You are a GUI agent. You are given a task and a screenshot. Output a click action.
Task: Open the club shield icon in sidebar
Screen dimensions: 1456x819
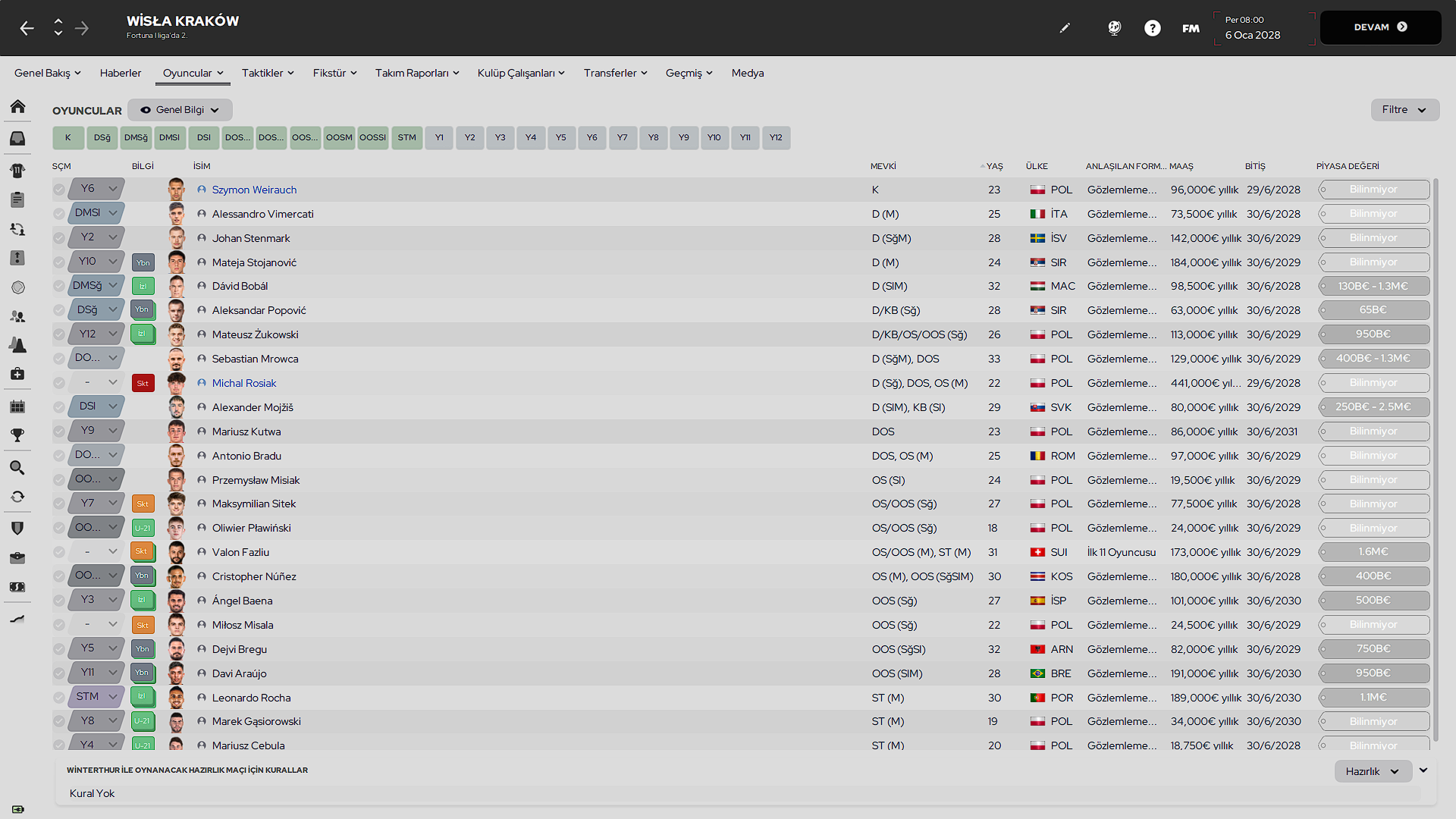tap(17, 528)
